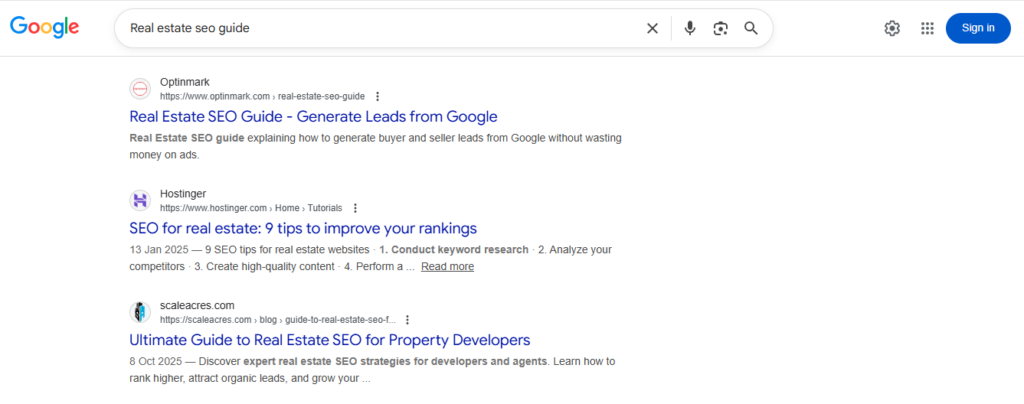The image size is (1024, 404).
Task: Open more options for scaleacres.com result
Action: (408, 320)
